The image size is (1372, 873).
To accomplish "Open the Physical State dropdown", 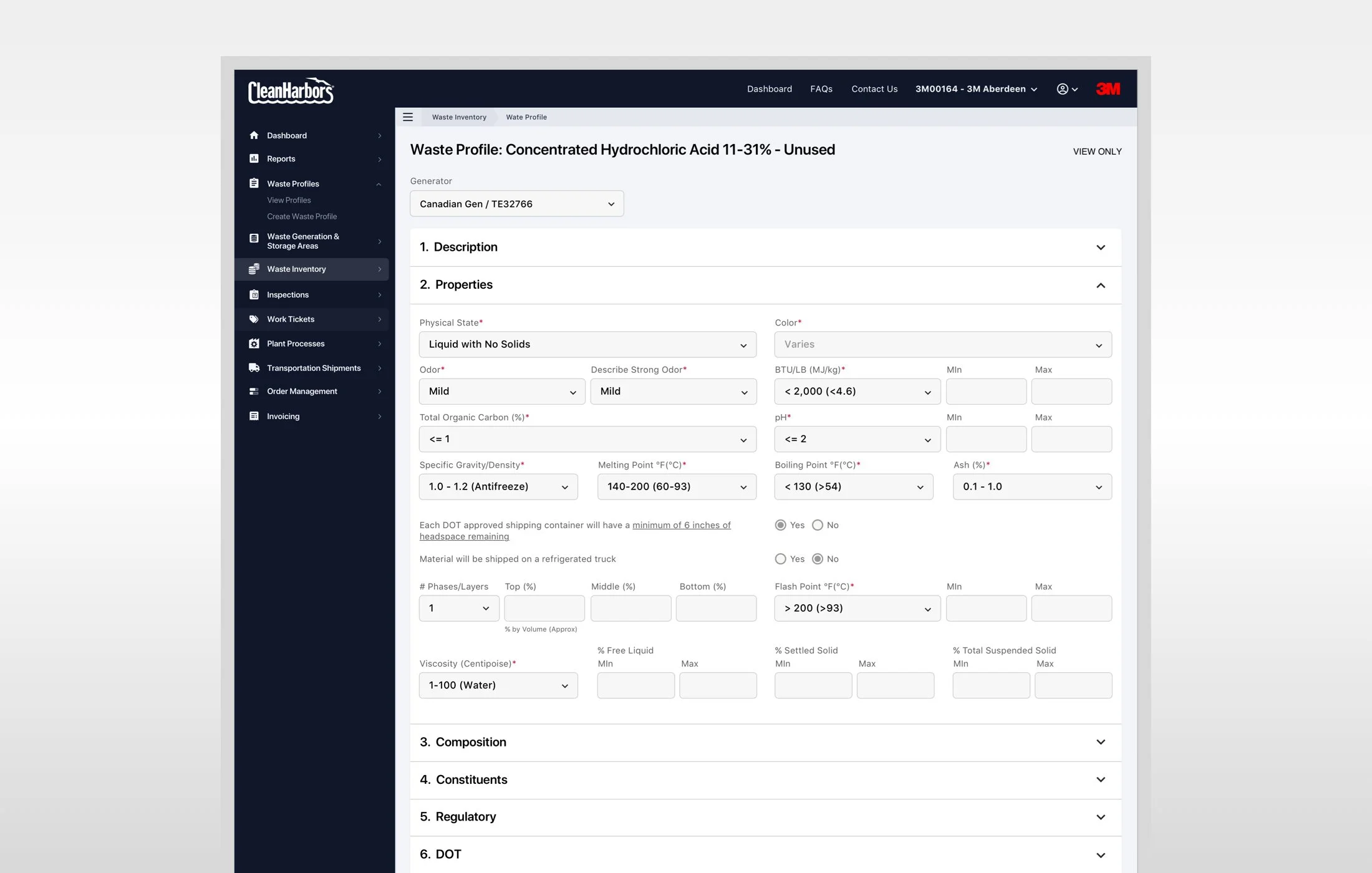I will (x=587, y=344).
